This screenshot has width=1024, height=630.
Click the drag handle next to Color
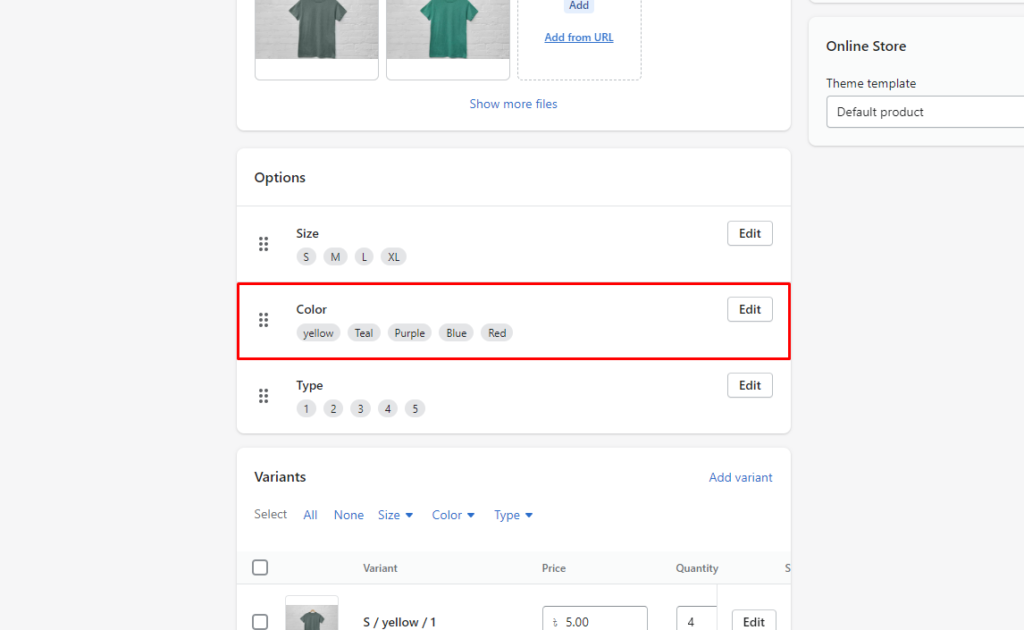[x=264, y=320]
